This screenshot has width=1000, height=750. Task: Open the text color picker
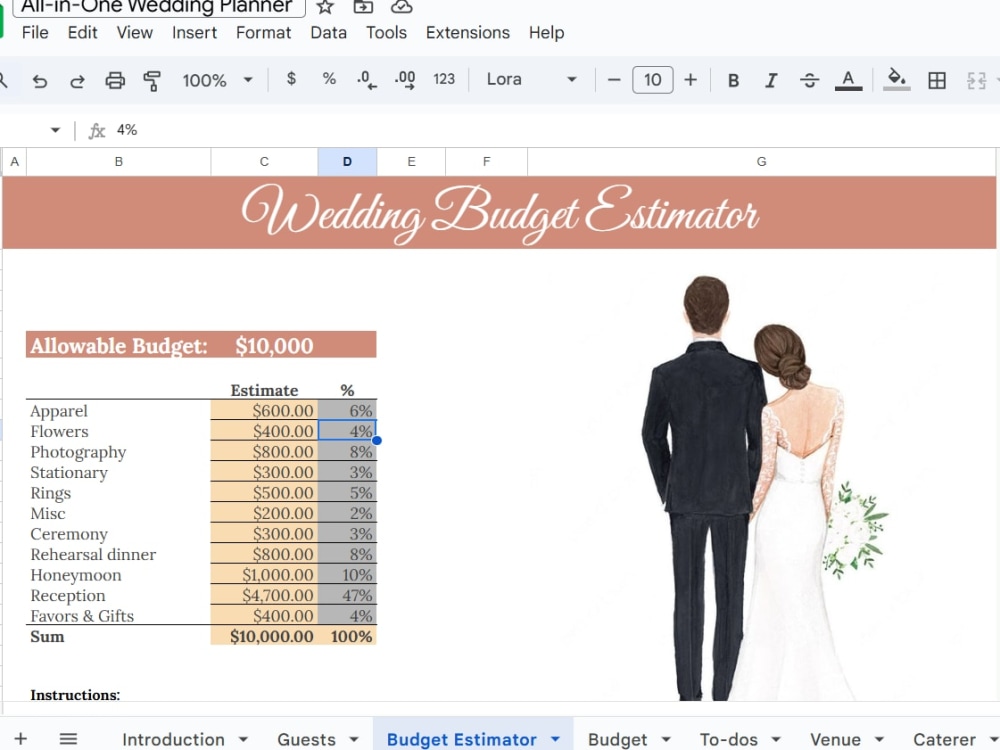tap(848, 80)
